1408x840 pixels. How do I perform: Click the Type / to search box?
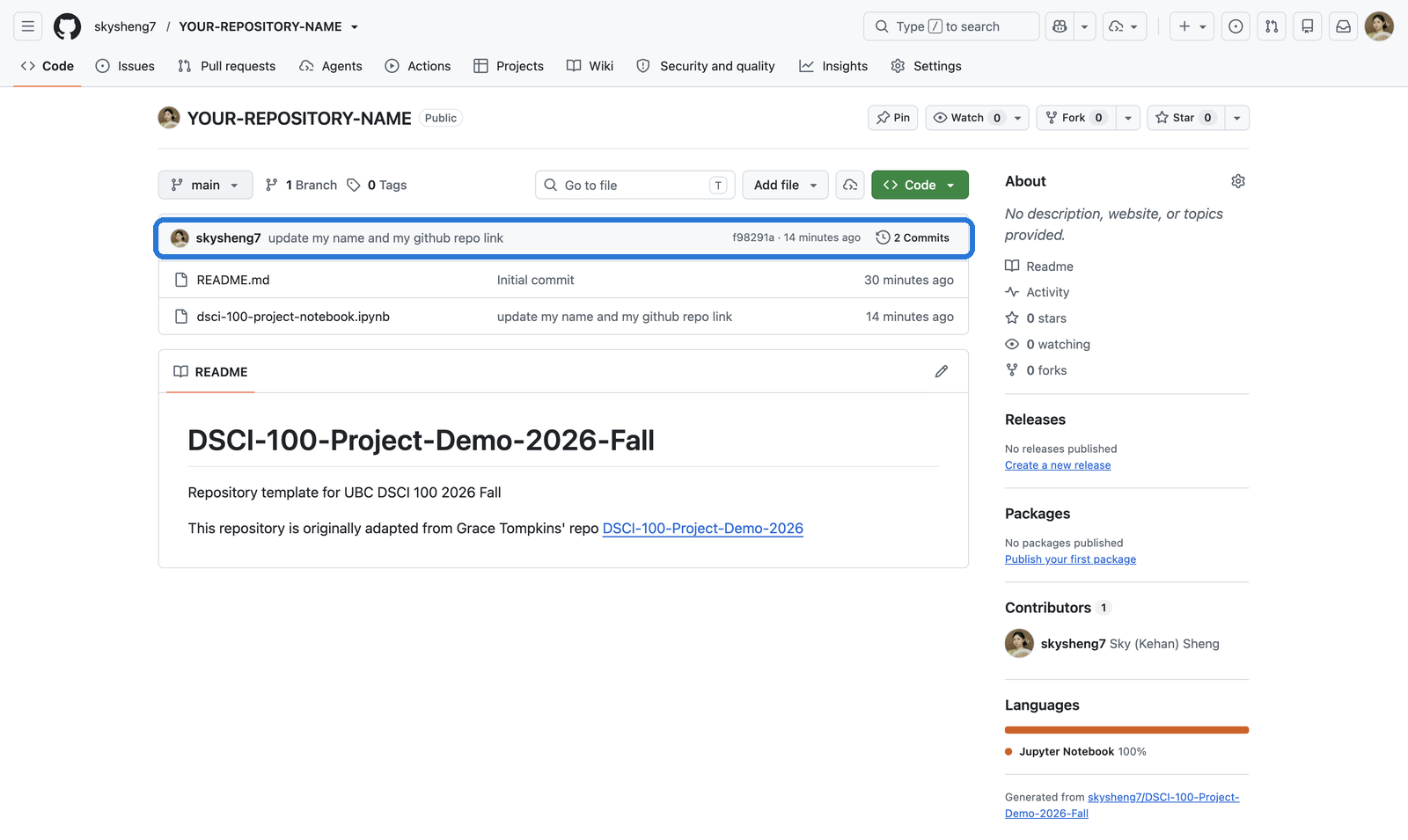pos(951,26)
